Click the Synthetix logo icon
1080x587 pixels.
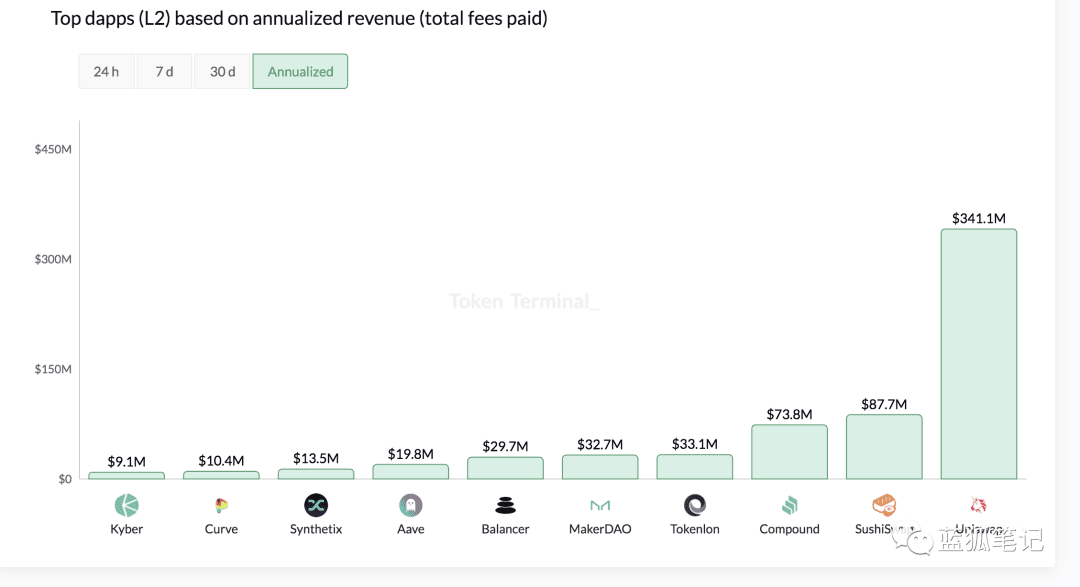(316, 506)
